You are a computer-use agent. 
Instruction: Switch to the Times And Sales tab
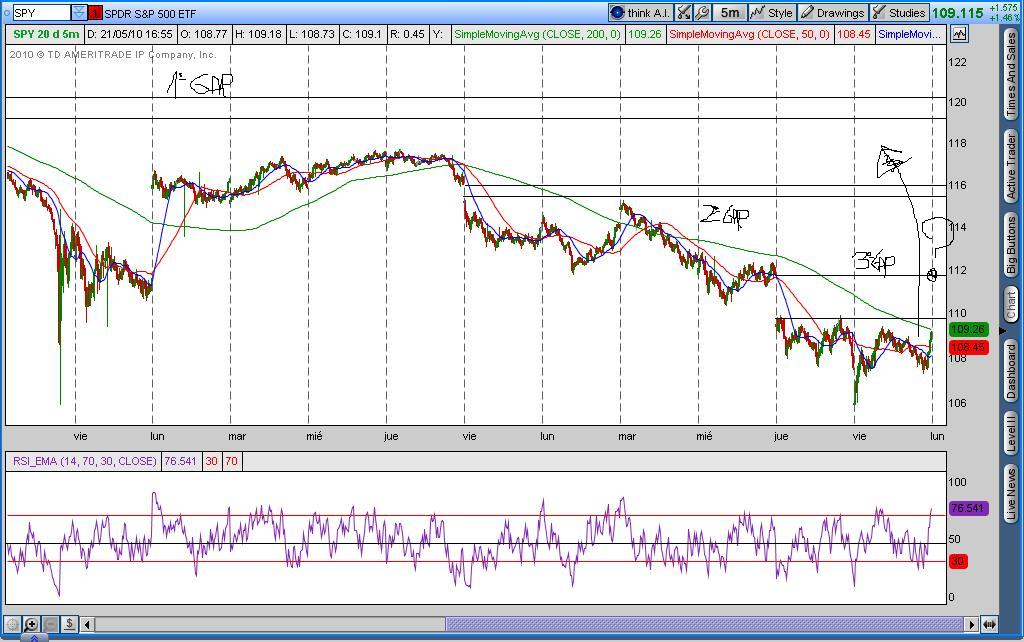coord(1011,77)
